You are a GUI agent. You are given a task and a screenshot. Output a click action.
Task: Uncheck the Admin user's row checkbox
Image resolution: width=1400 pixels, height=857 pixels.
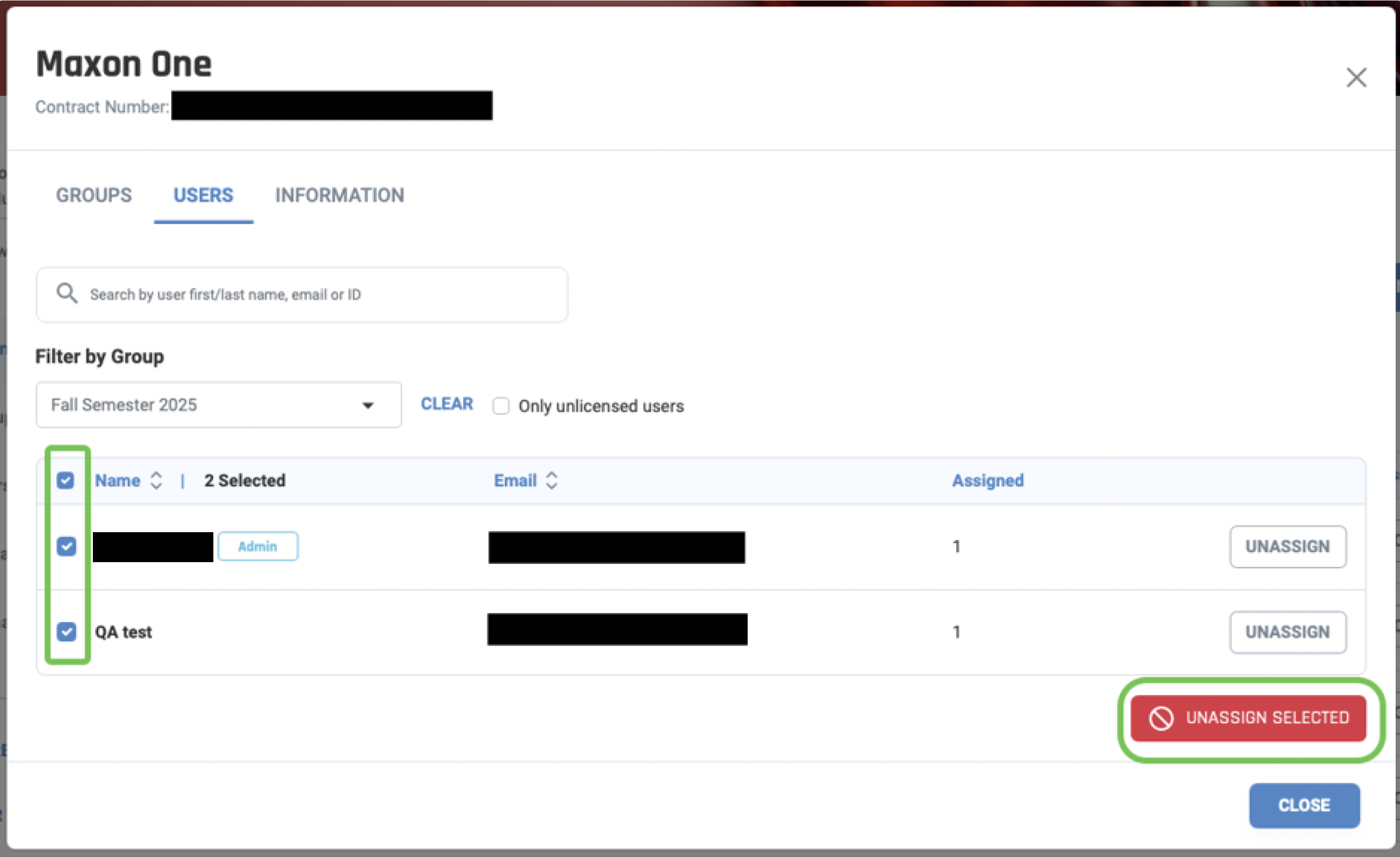point(67,546)
